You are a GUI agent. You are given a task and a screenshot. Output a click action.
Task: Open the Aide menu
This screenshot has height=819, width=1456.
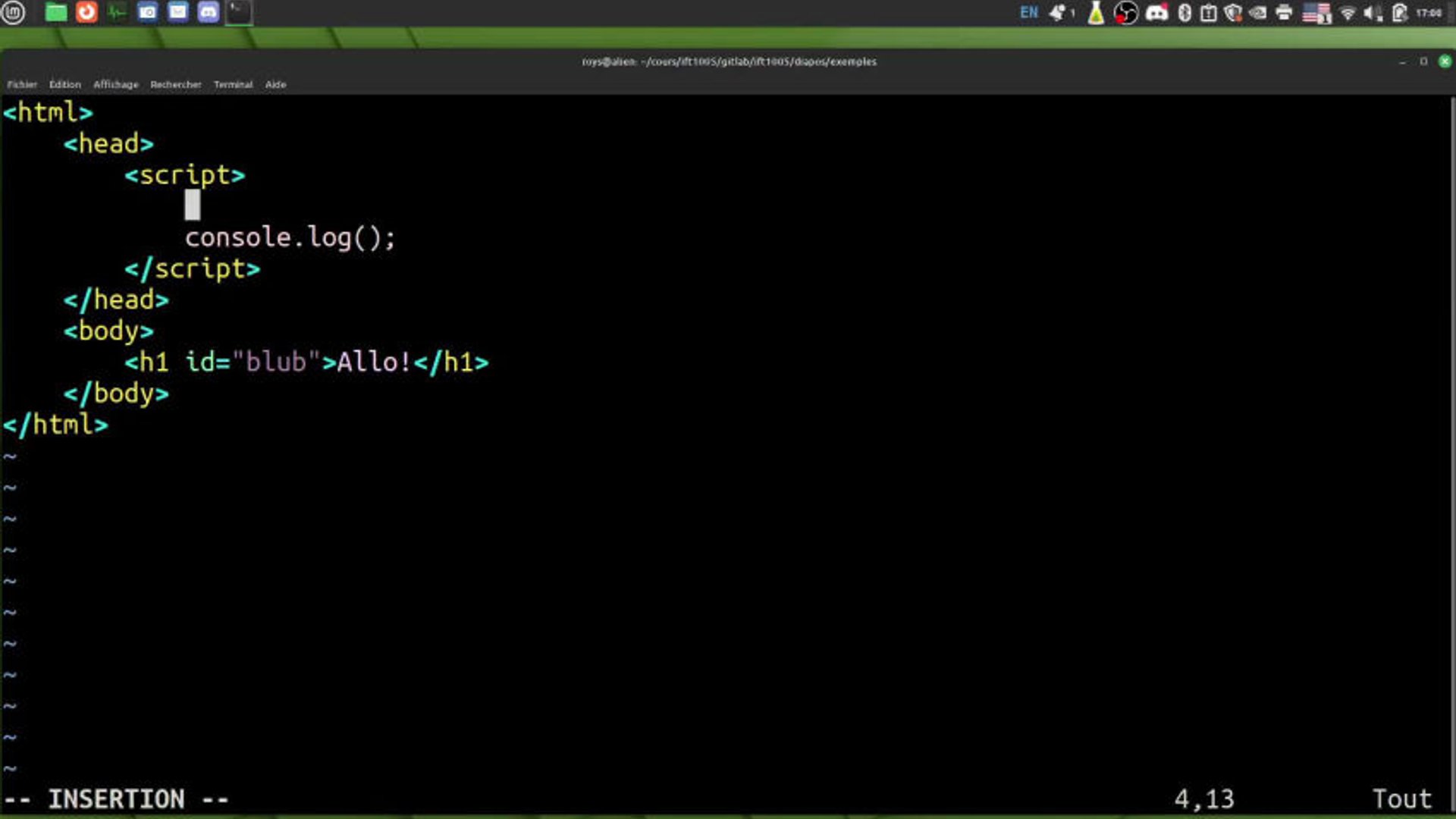coord(276,84)
